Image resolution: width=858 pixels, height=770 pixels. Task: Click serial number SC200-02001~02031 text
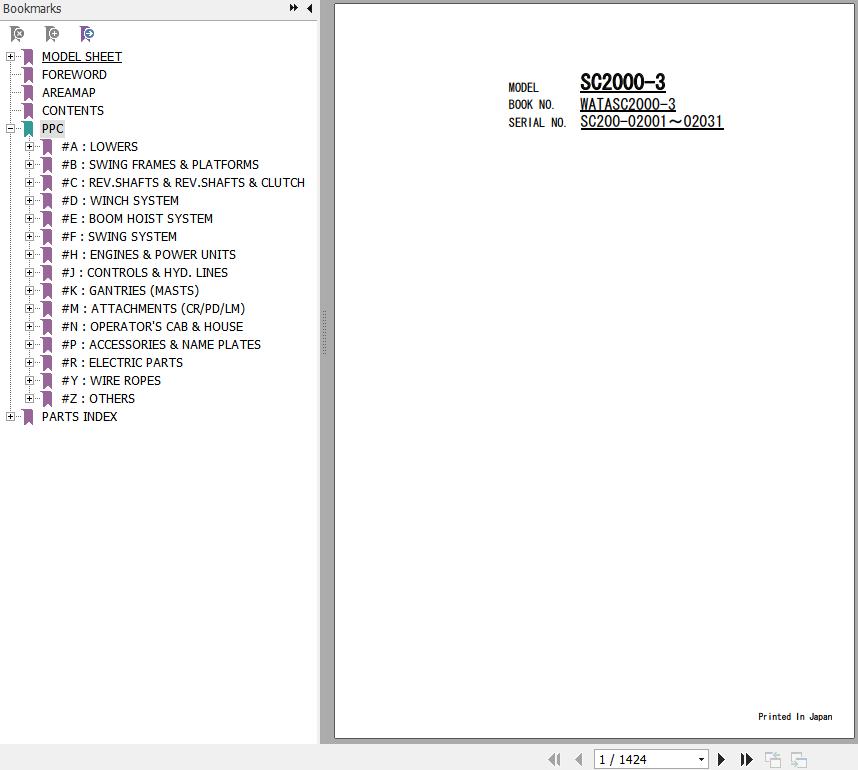(652, 121)
